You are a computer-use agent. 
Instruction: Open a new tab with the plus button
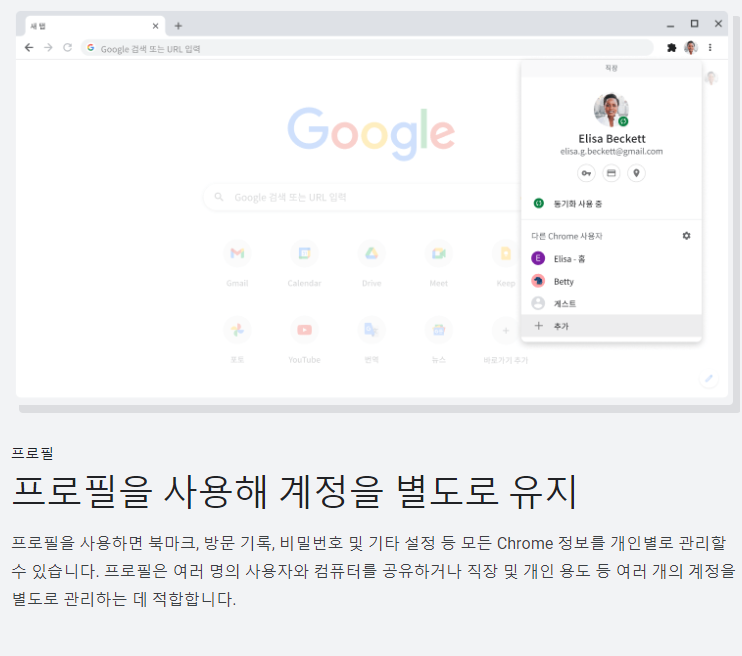[178, 26]
